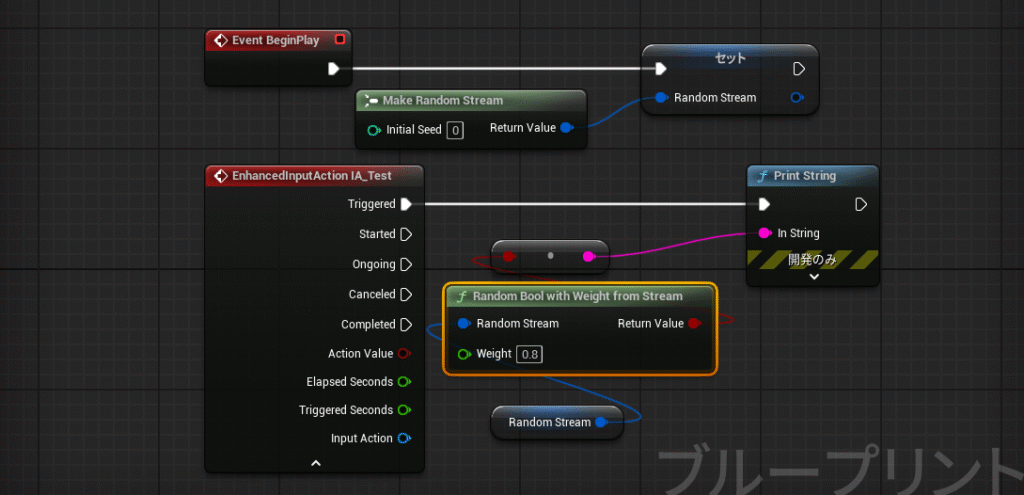Click Print String execution input pin
This screenshot has width=1024, height=495.
(764, 204)
